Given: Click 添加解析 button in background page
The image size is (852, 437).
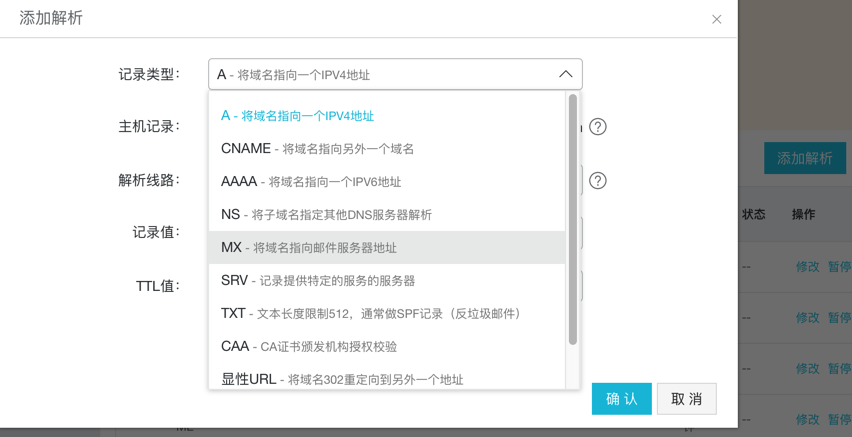Looking at the screenshot, I should [x=805, y=159].
